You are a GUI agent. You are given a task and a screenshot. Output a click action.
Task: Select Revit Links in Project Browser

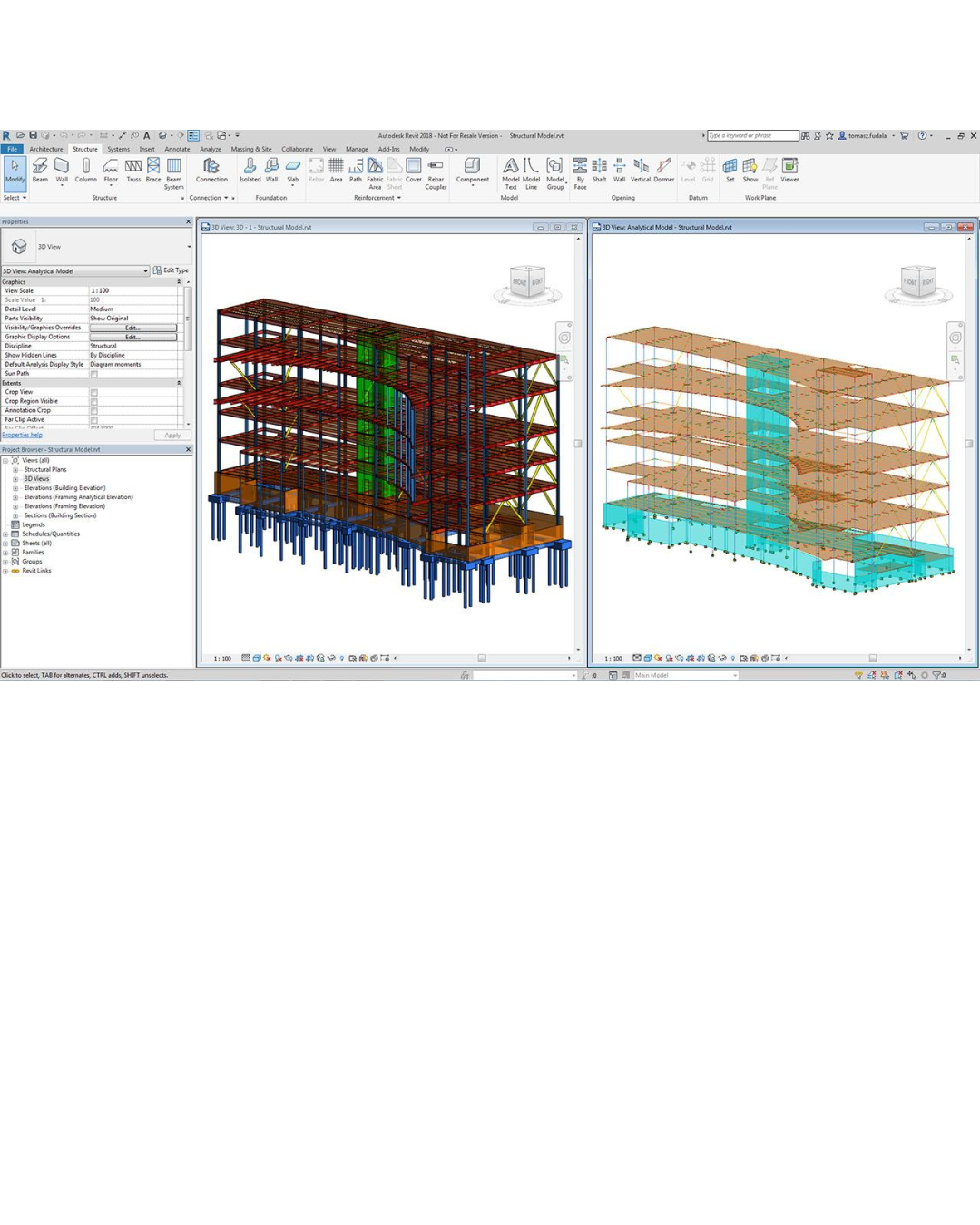coord(36,571)
